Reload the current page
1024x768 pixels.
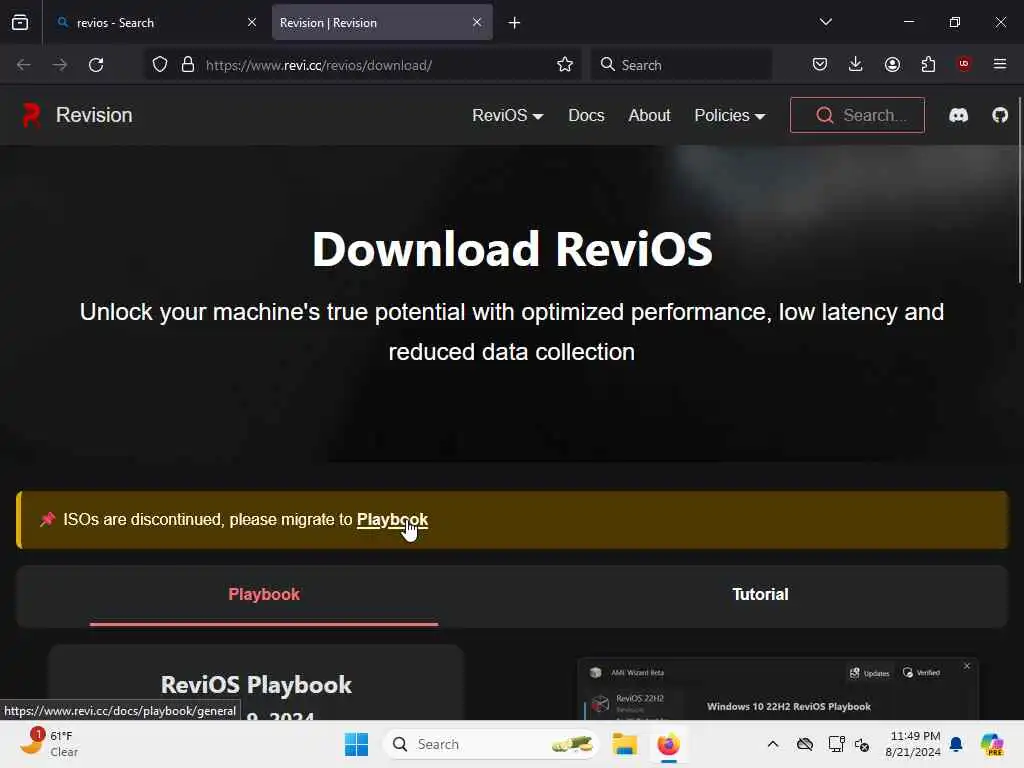pyautogui.click(x=96, y=65)
